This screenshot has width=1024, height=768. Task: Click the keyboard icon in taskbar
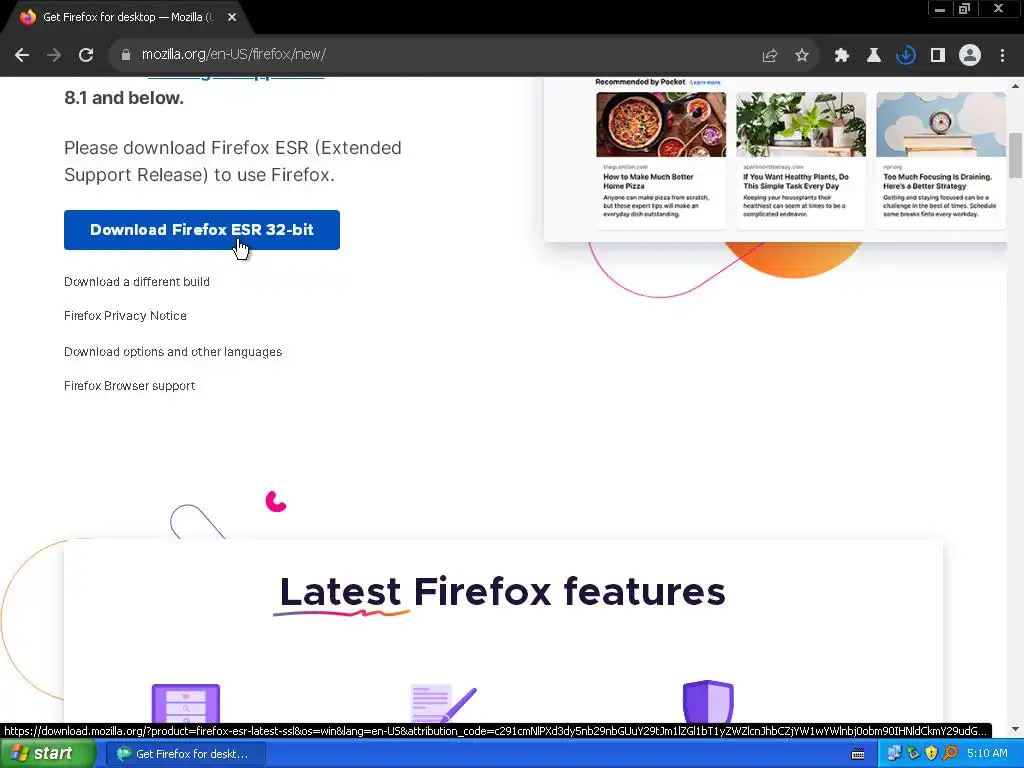pos(858,754)
